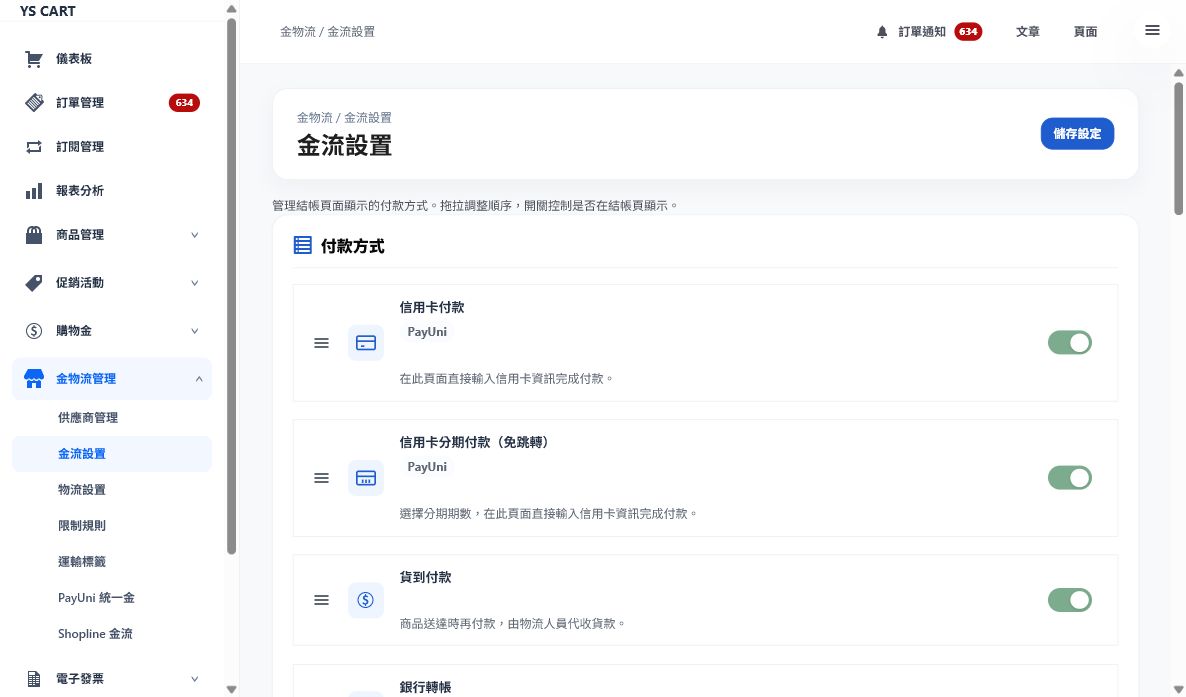This screenshot has height=697, width=1186.
Task: Click the installment card icon for 信用卡分期付款
Action: [x=366, y=478]
